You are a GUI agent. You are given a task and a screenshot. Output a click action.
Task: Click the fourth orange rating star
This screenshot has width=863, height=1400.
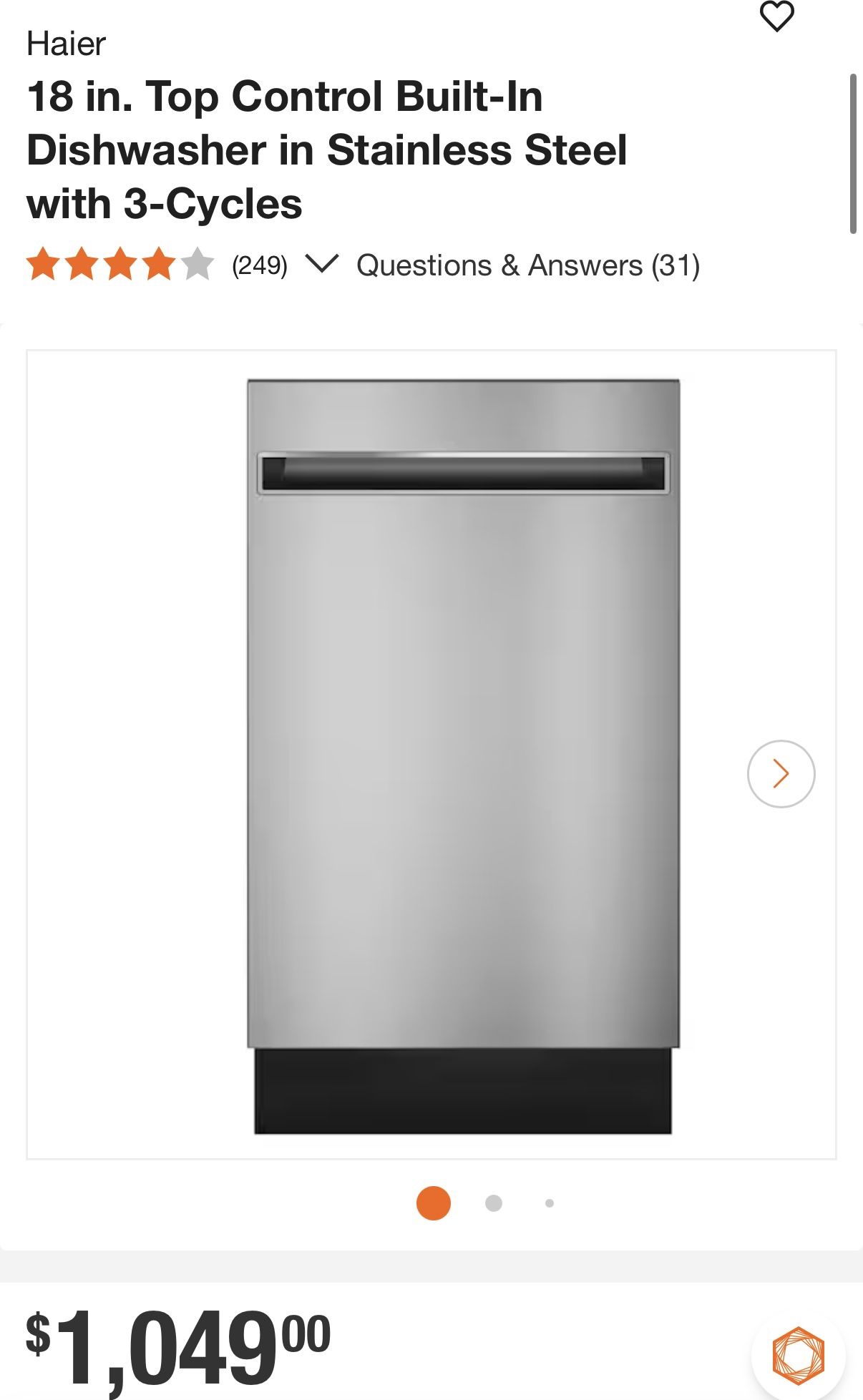coord(159,264)
